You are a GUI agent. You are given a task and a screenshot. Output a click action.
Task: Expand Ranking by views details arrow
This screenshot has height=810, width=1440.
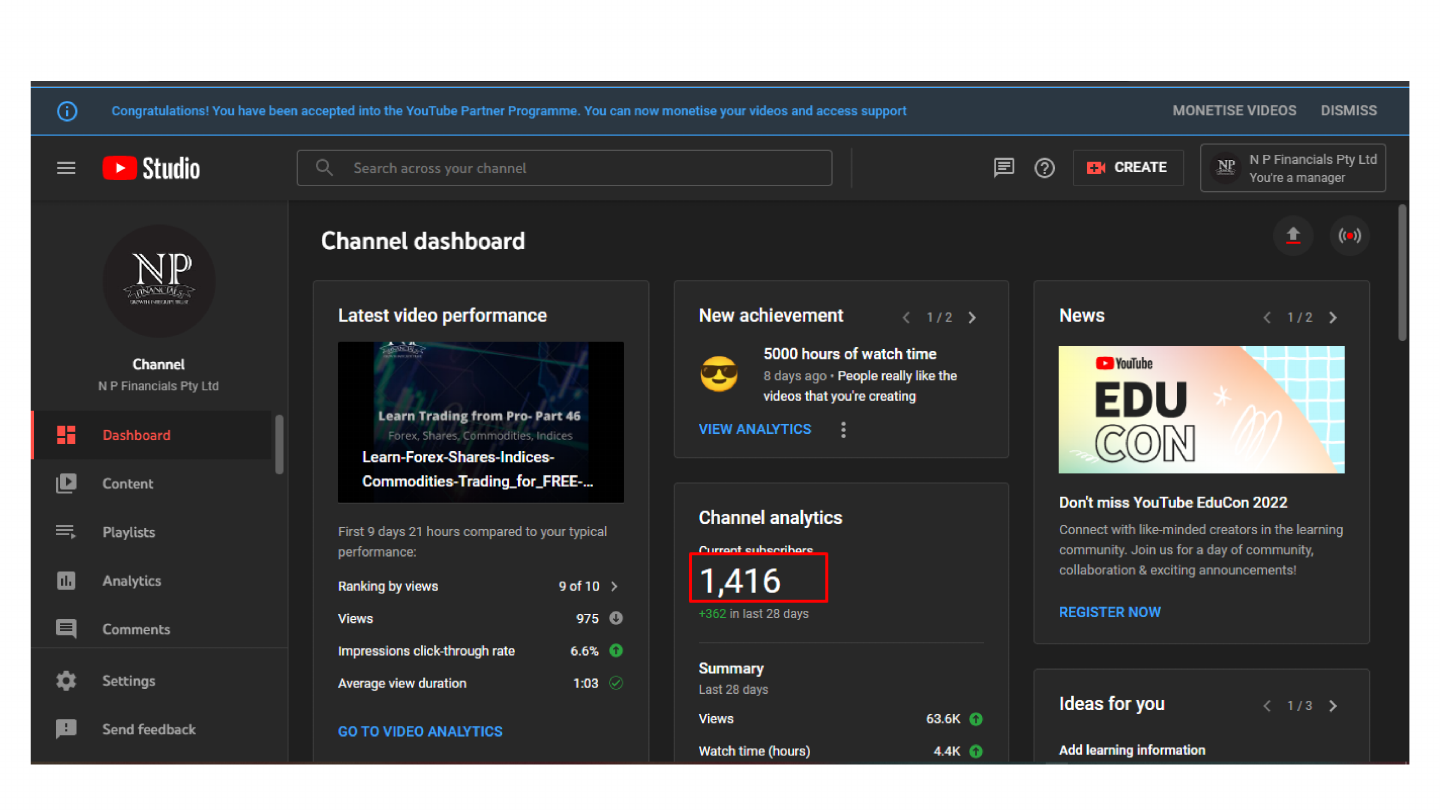[615, 586]
